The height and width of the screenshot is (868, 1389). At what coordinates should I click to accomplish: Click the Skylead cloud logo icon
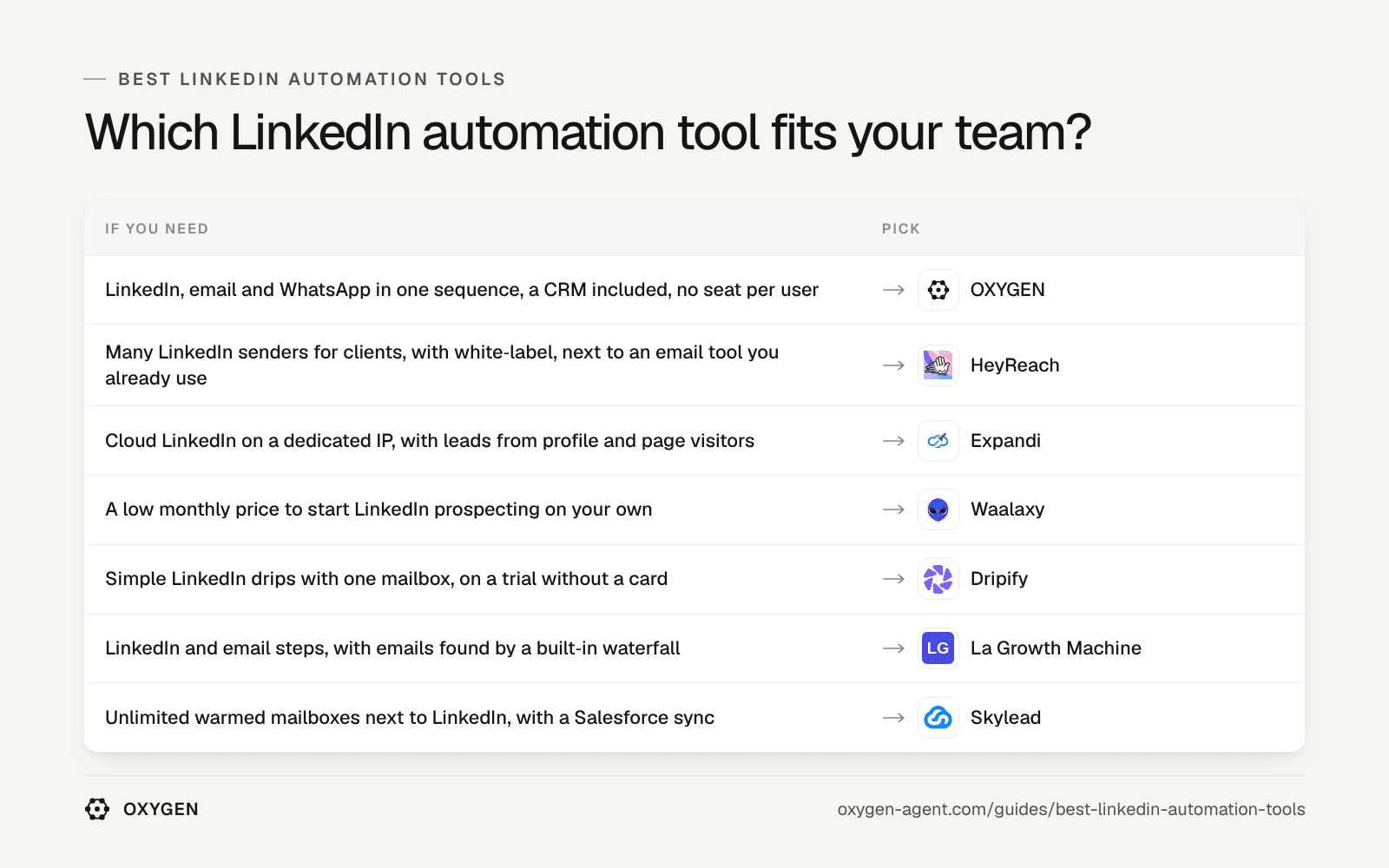[938, 718]
